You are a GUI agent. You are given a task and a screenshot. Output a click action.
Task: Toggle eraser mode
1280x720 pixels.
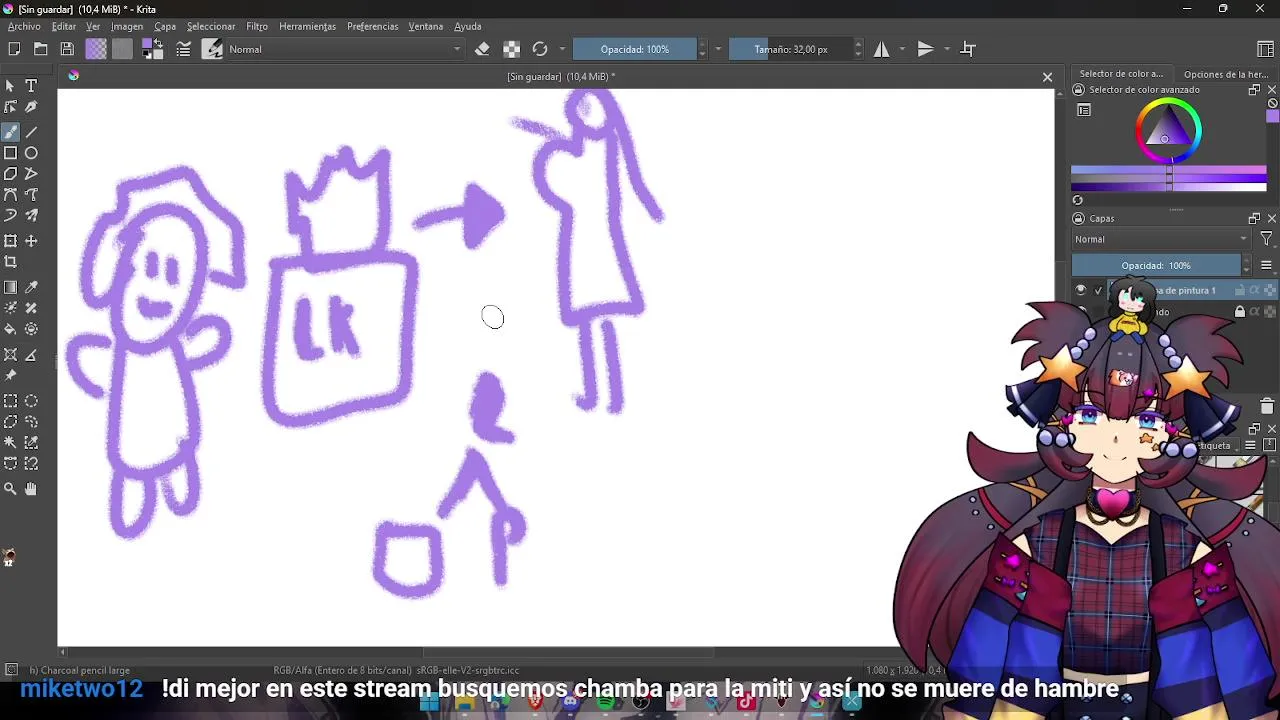tap(482, 49)
